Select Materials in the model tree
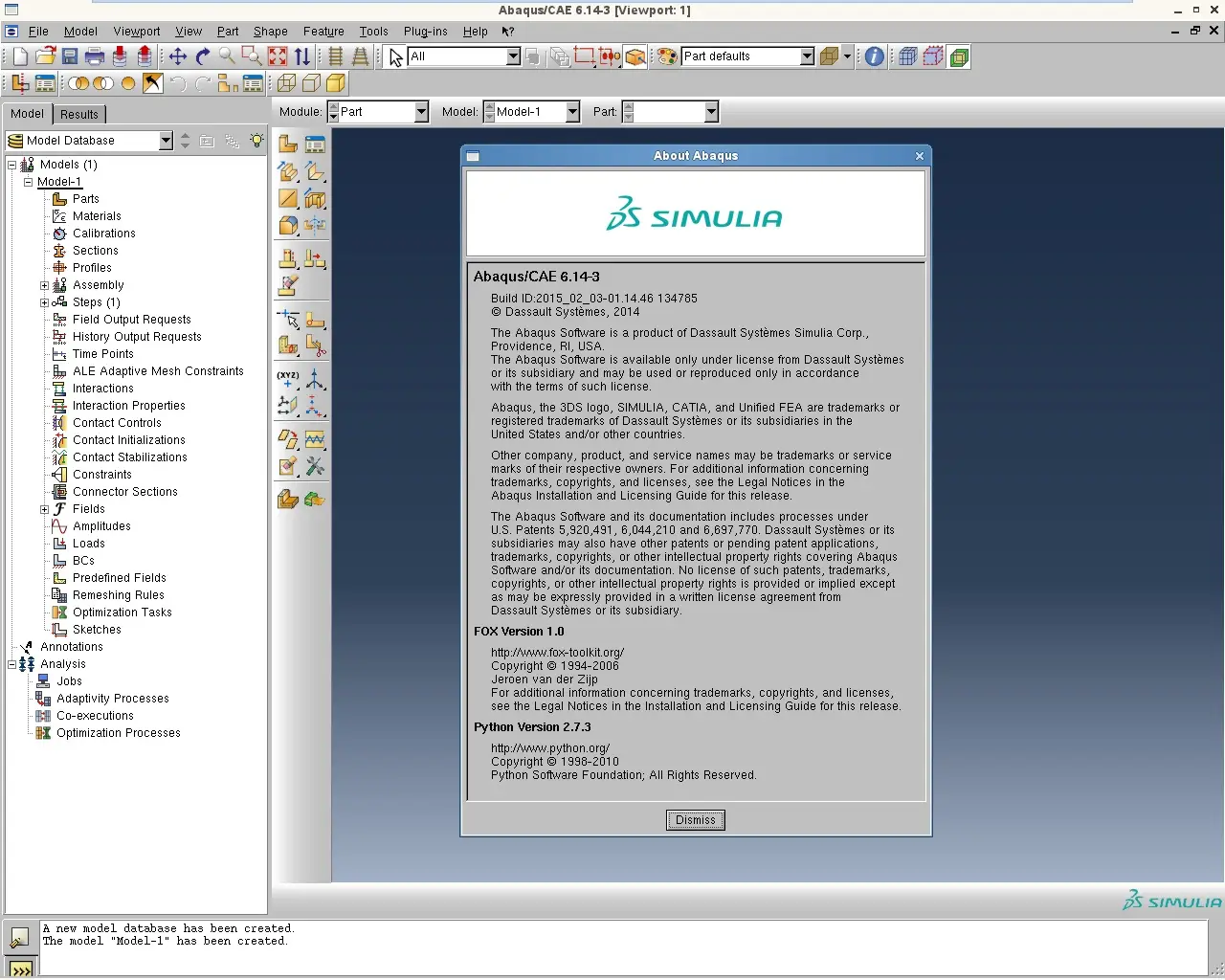Screen dimensions: 1225x980 pos(97,216)
